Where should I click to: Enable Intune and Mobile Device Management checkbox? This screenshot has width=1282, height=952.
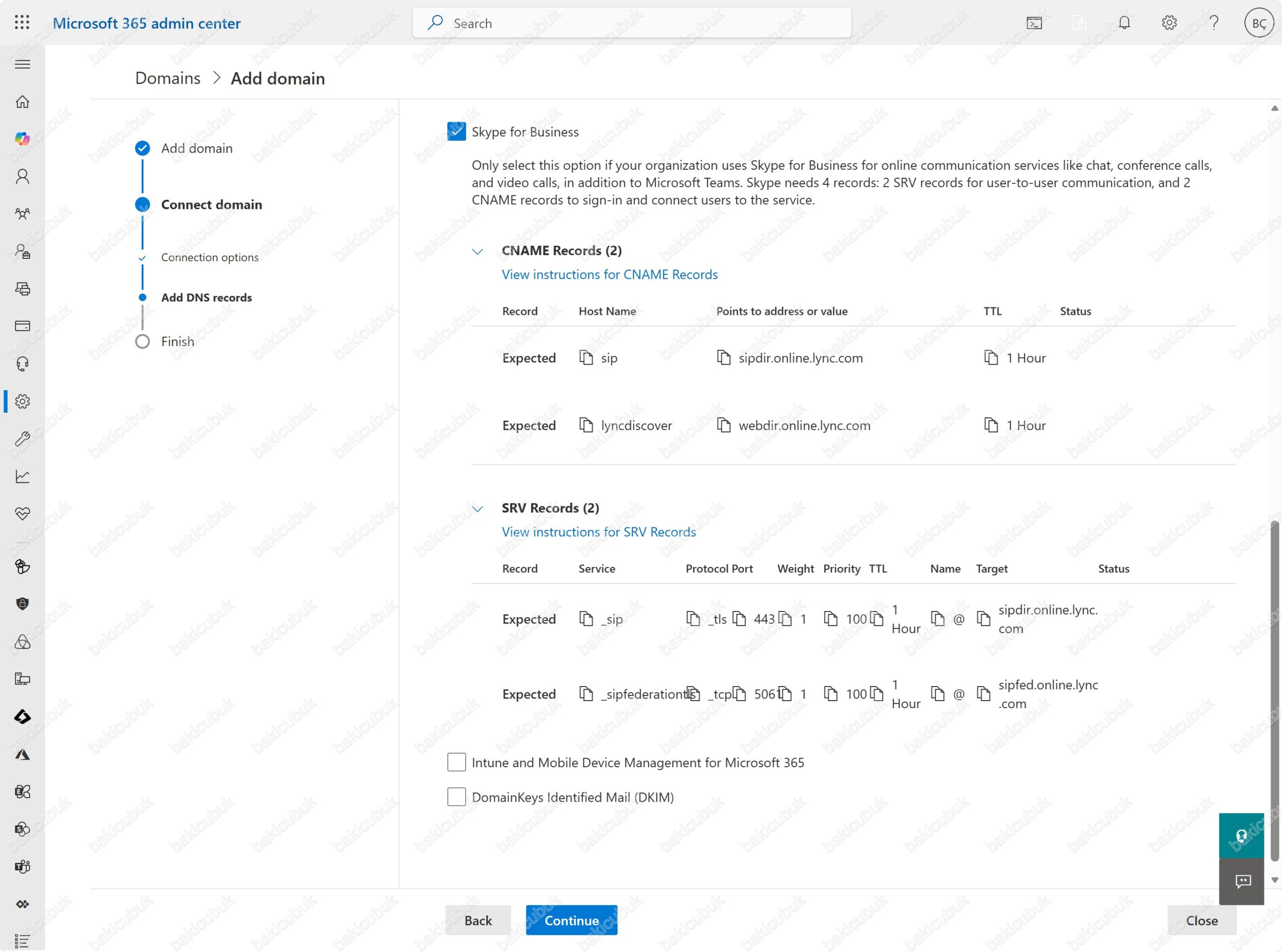point(456,762)
